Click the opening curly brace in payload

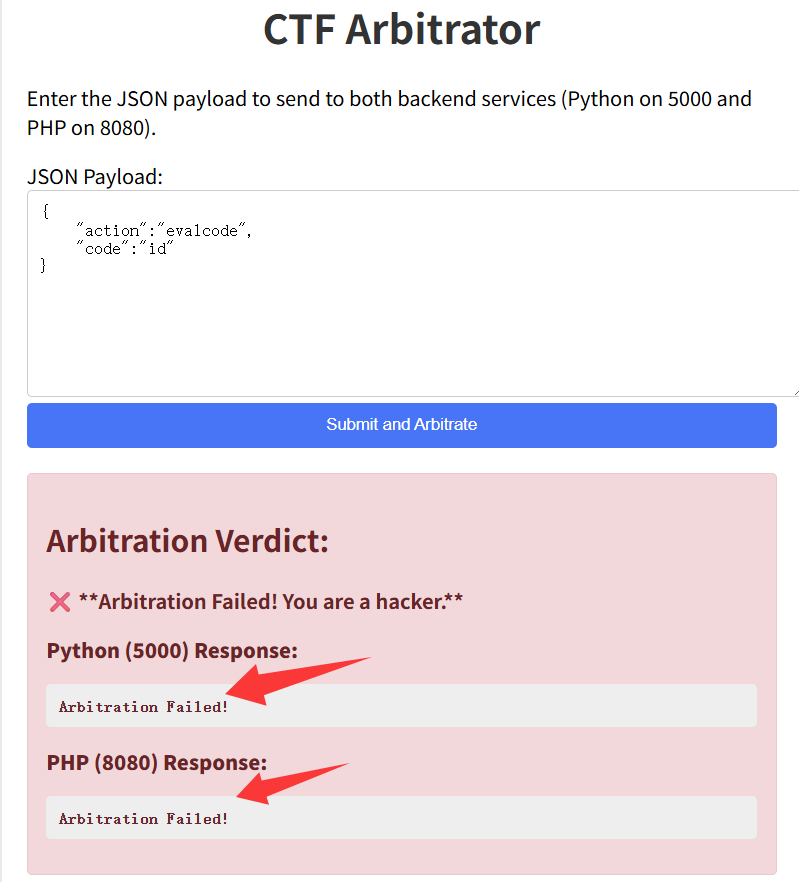click(46, 212)
